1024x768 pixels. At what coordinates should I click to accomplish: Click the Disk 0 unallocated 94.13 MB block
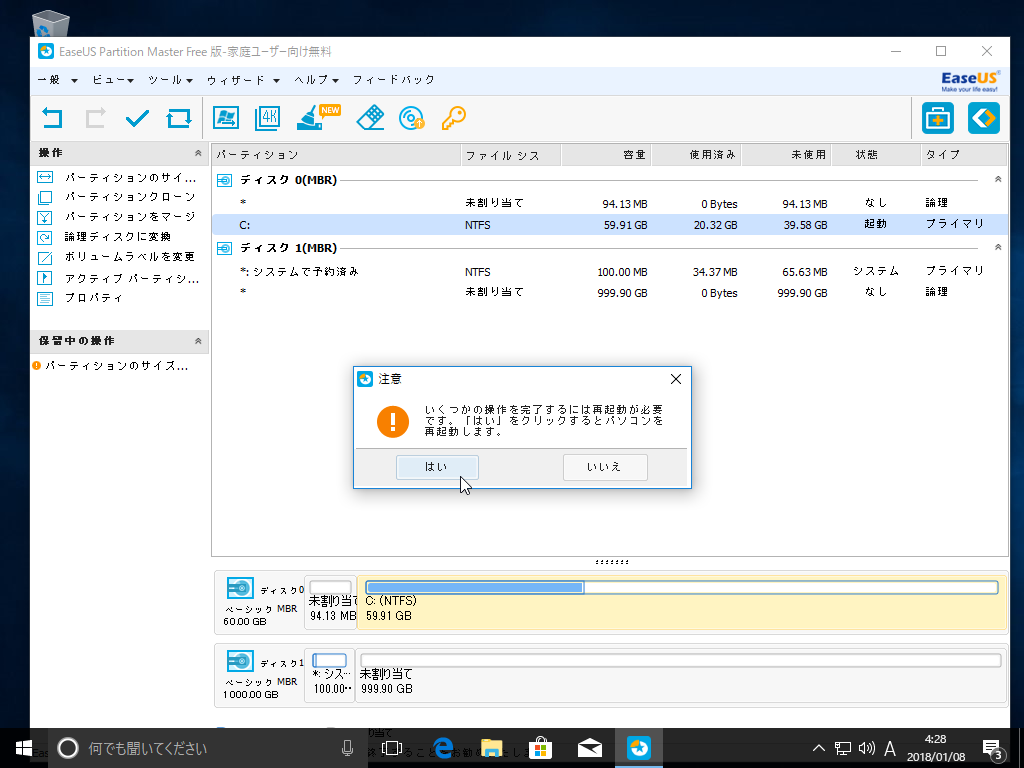click(330, 601)
